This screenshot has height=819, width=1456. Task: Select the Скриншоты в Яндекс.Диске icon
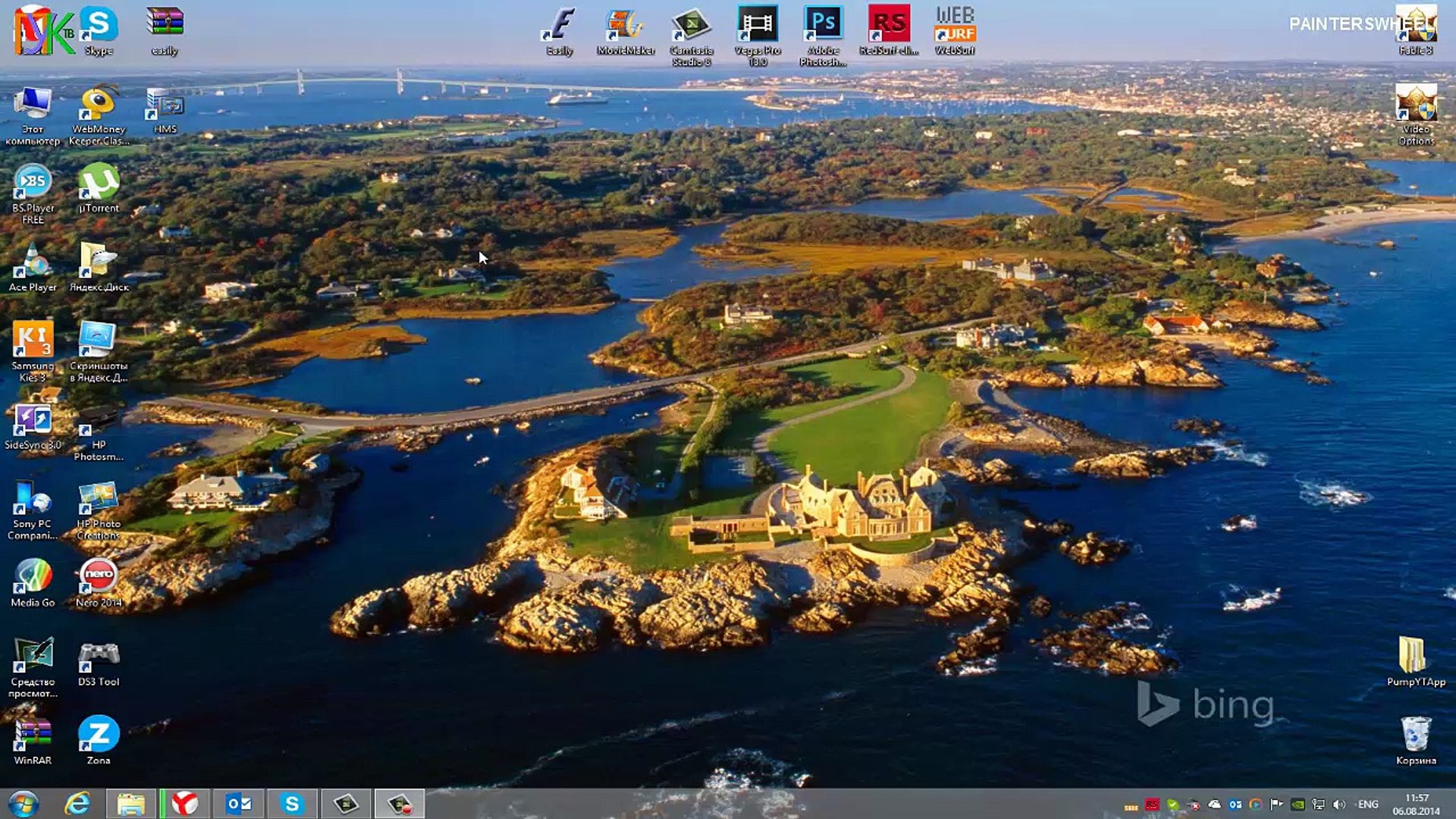99,351
